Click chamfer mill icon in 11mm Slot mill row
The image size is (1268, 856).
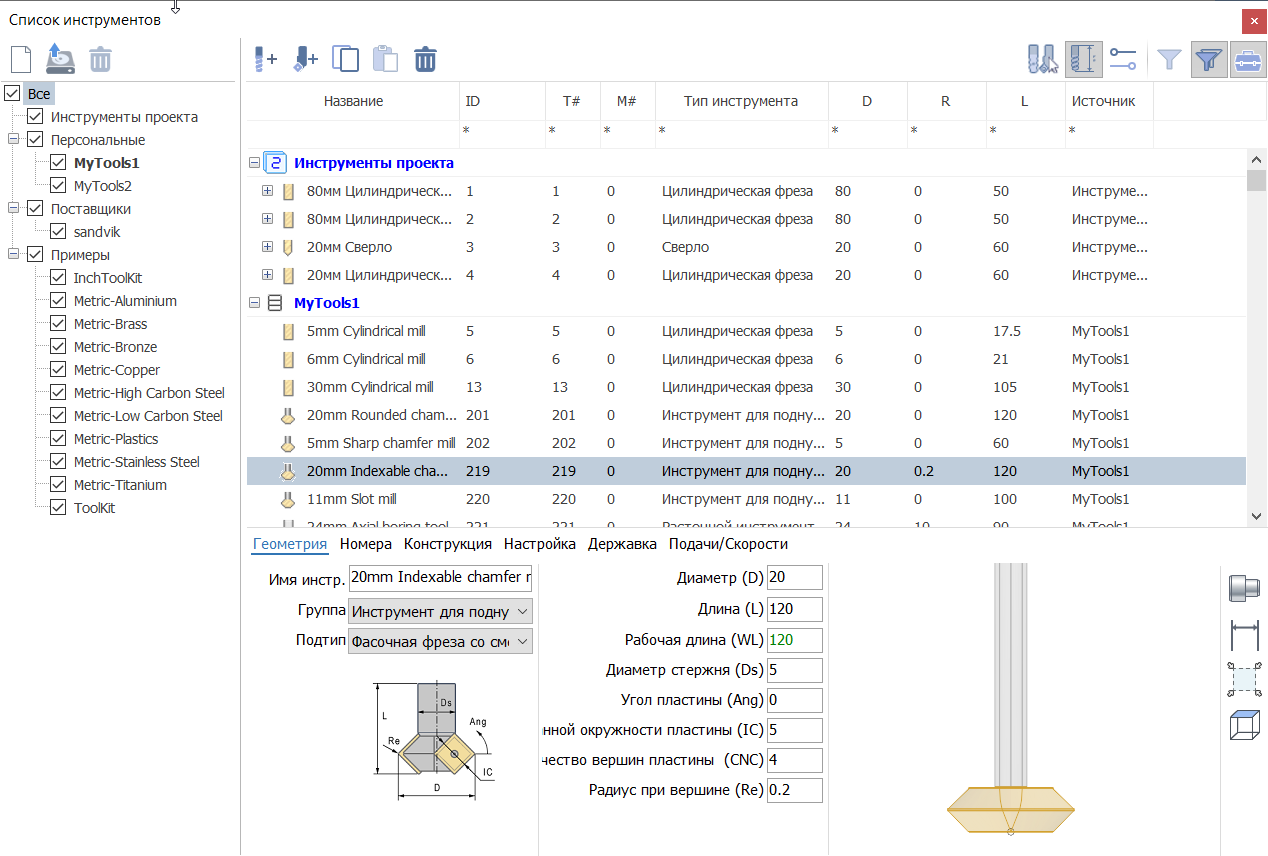click(287, 499)
